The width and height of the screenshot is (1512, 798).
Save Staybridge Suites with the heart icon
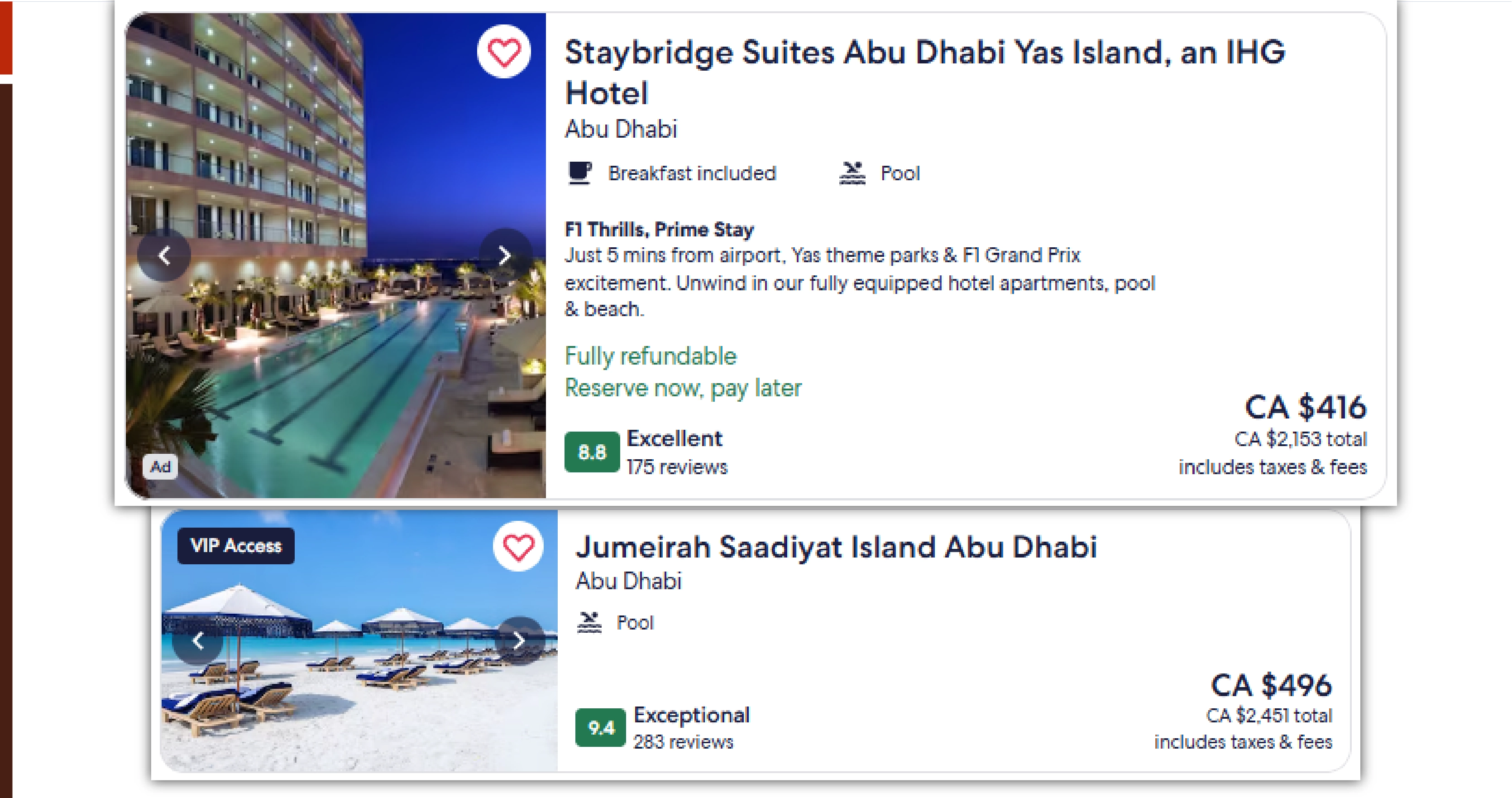point(503,52)
